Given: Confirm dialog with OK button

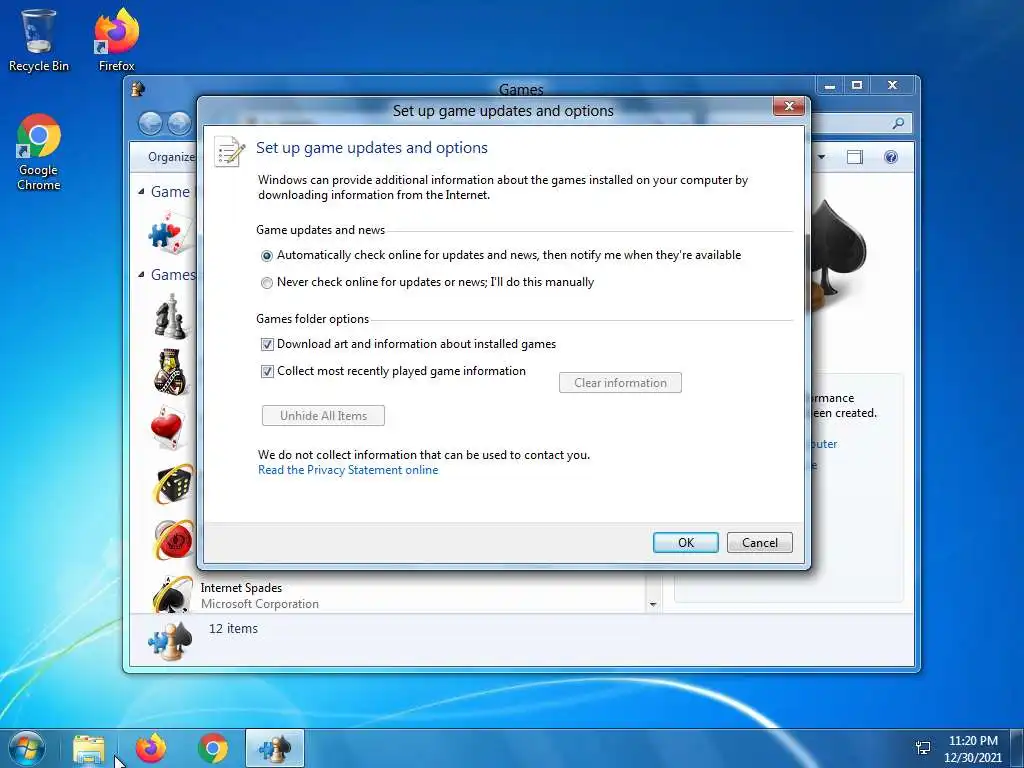Looking at the screenshot, I should (x=686, y=543).
